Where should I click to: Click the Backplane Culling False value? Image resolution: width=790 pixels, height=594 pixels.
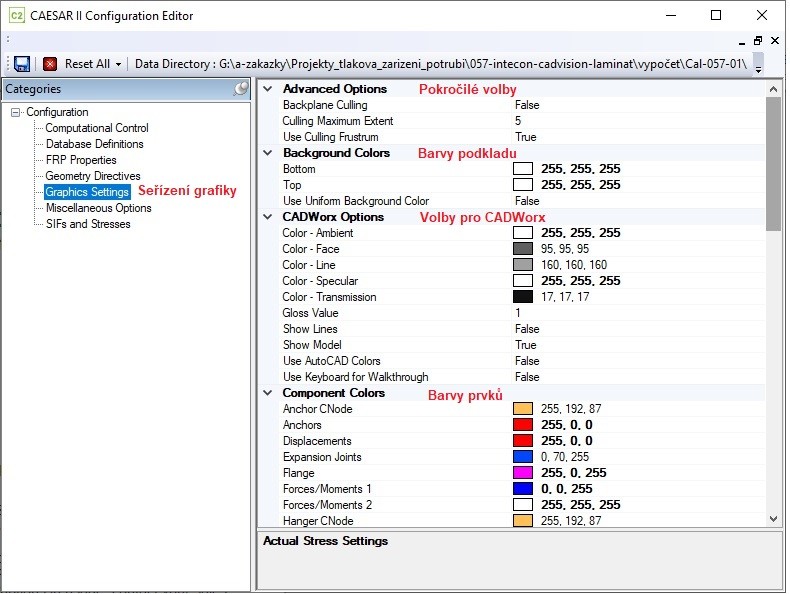(527, 105)
